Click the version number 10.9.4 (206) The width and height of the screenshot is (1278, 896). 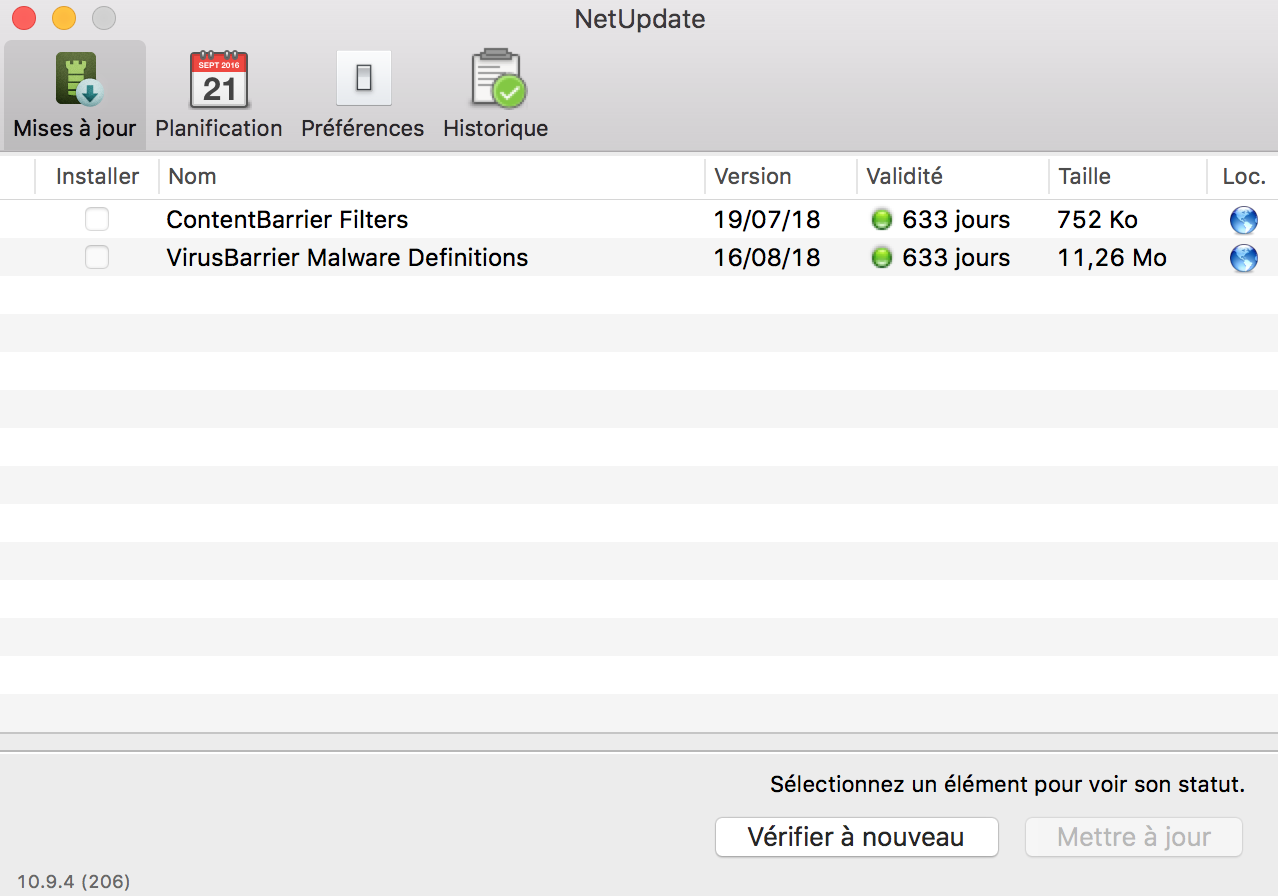[74, 882]
